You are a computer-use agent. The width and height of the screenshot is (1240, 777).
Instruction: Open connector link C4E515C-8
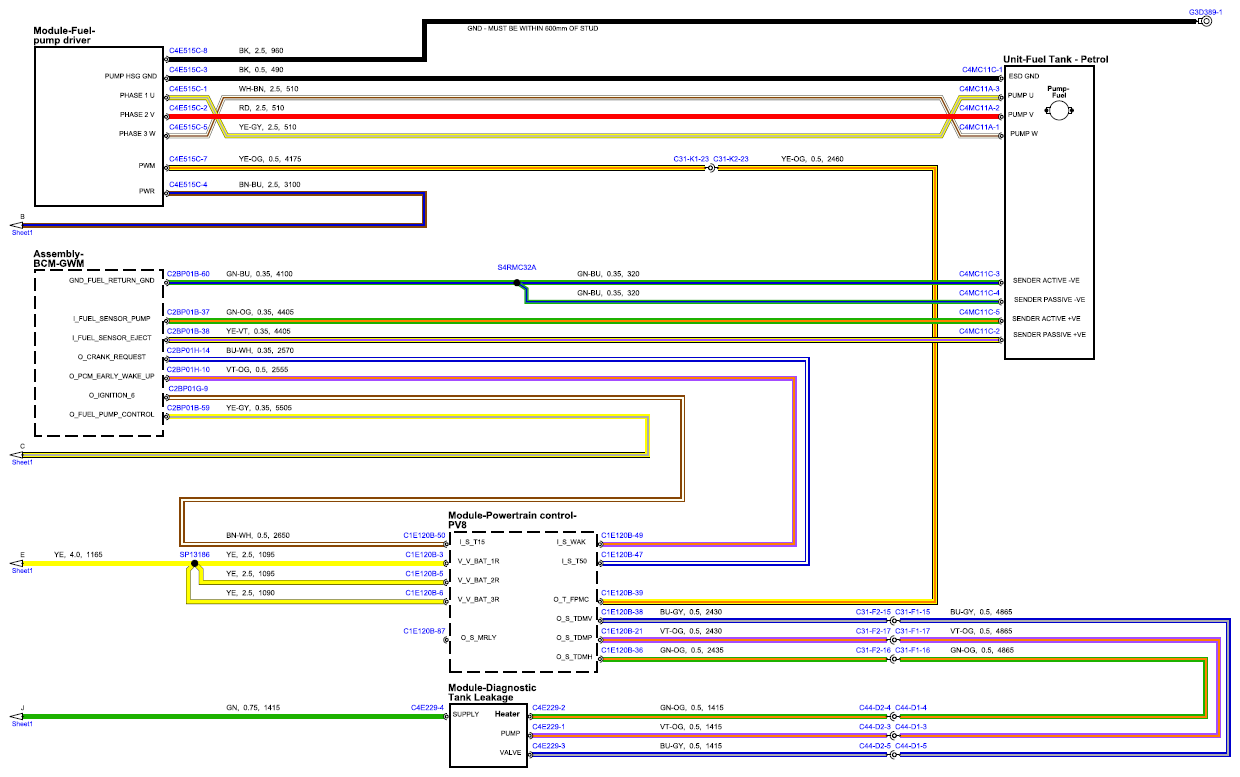point(188,50)
